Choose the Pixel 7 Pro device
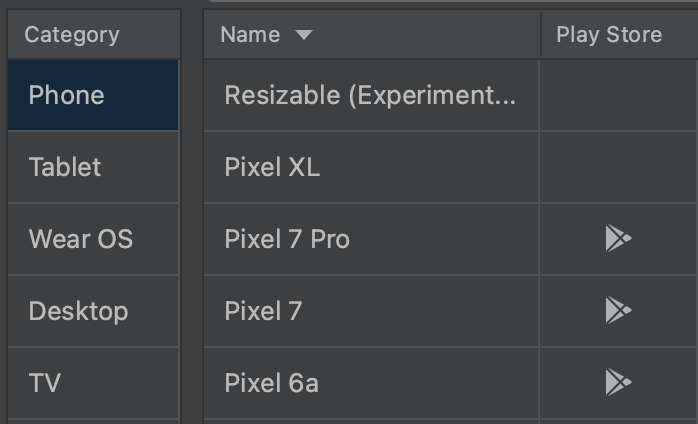Screen dimensions: 698x424 tap(287, 239)
